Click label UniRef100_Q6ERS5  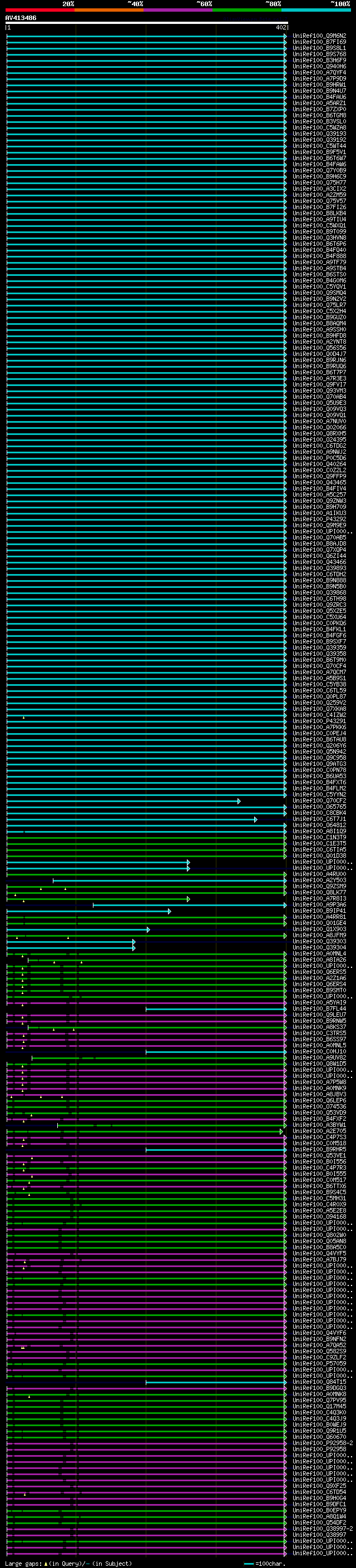point(319,972)
